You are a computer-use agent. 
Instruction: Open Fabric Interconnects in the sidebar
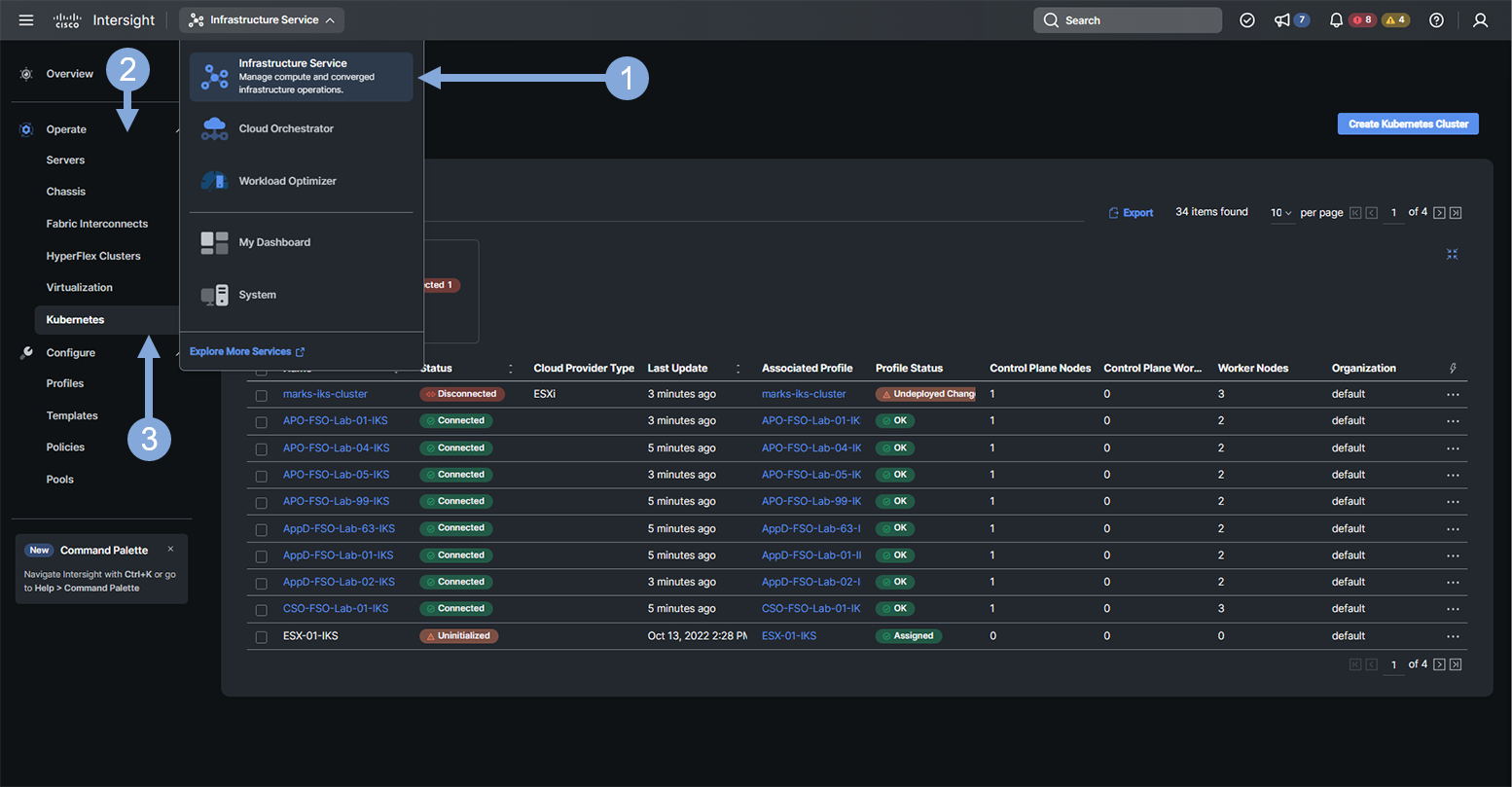point(97,224)
